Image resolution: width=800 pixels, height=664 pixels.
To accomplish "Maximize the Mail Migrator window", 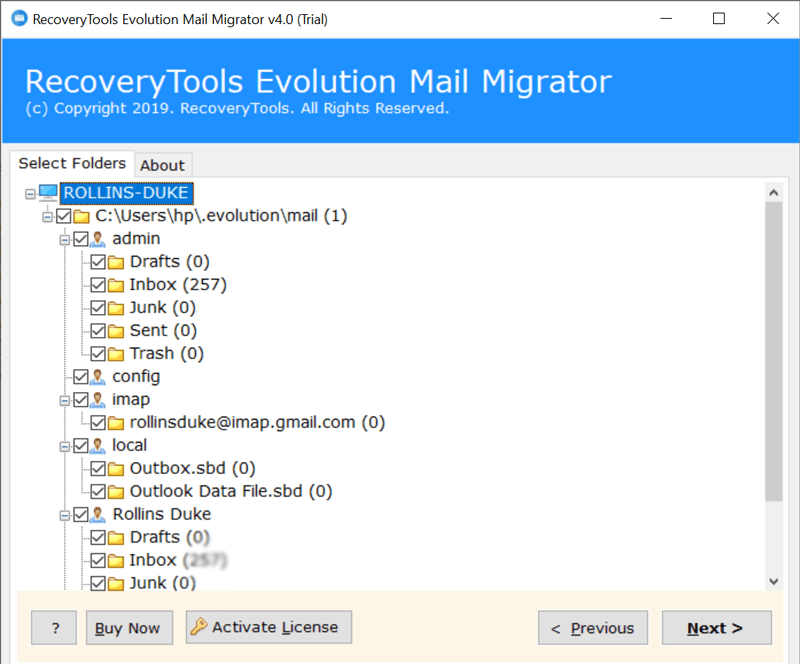I will (x=719, y=19).
